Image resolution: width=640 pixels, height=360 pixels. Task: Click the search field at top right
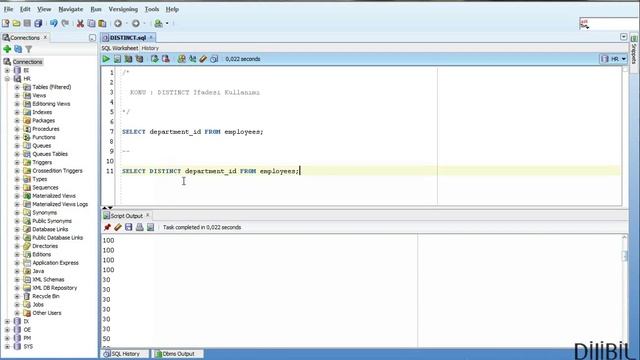click(609, 23)
